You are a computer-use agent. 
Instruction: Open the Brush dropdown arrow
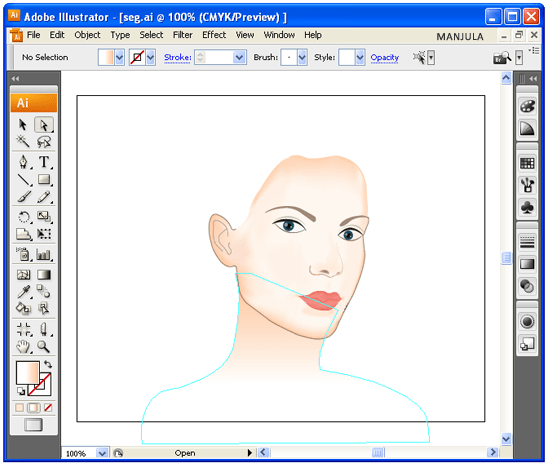coord(302,57)
